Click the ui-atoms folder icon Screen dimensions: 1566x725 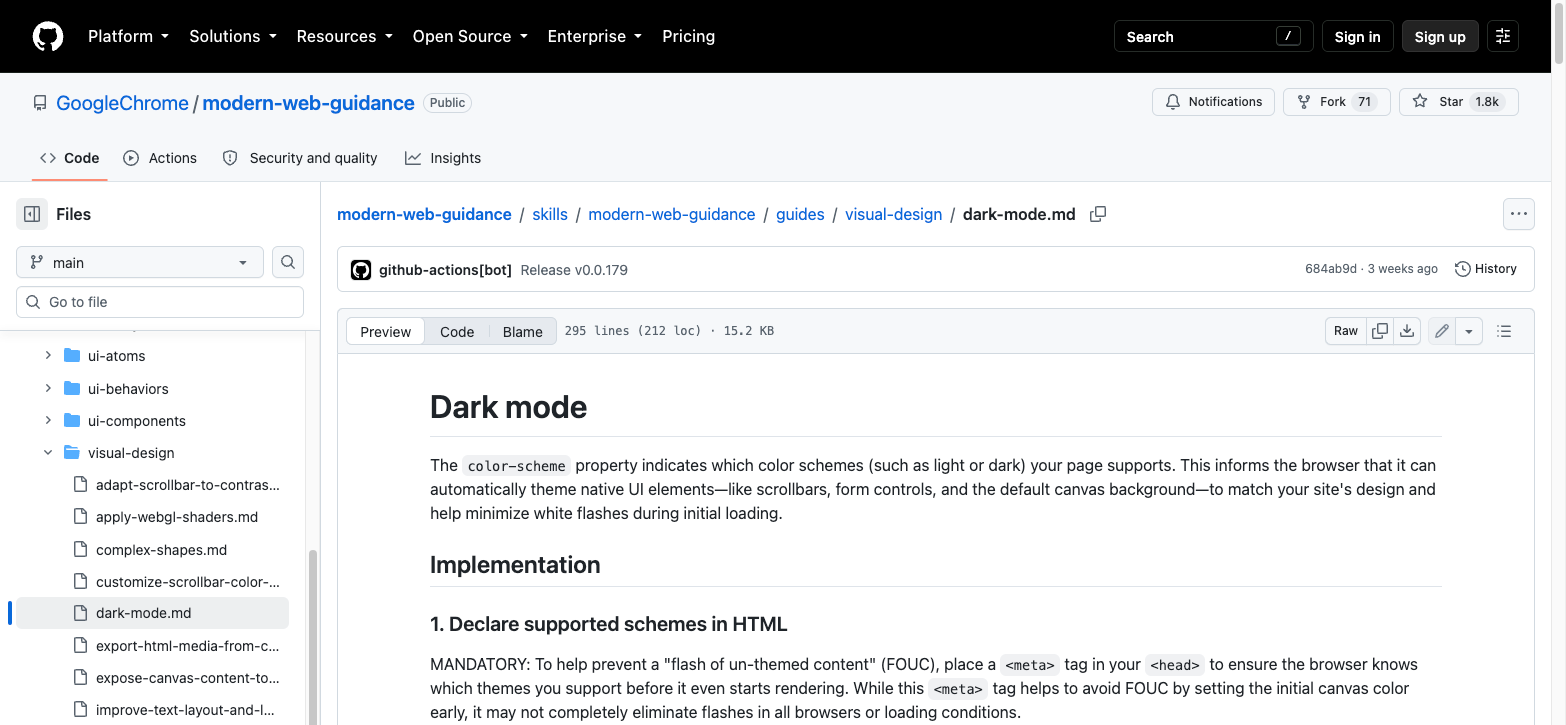72,355
